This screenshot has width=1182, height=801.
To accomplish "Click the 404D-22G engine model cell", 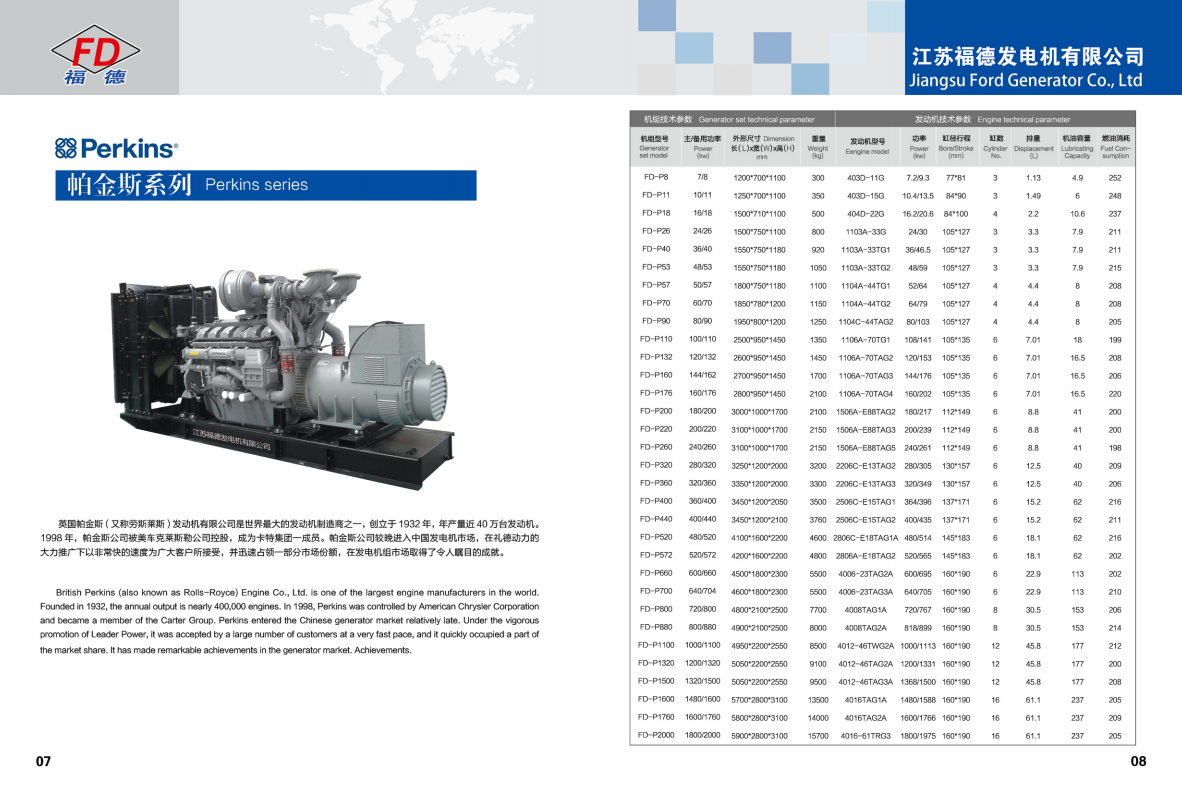I will [x=865, y=214].
